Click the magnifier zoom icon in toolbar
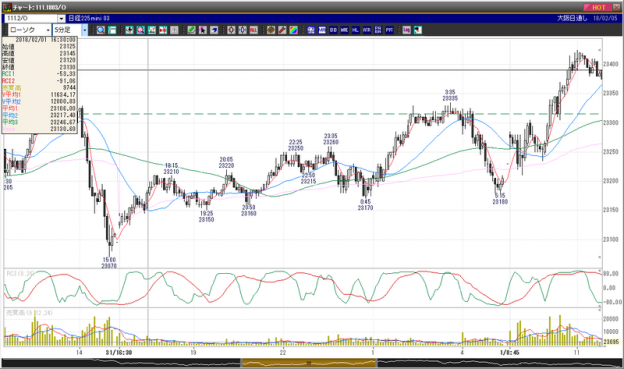Viewport: 624px width, 369px height. (101, 30)
